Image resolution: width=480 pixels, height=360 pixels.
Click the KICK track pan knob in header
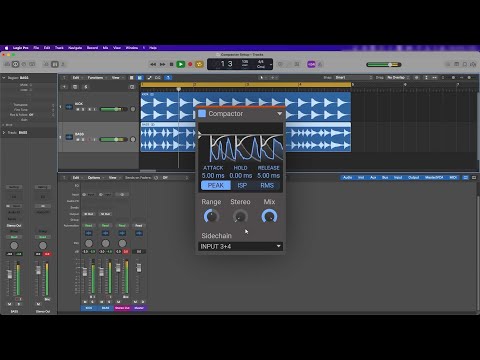click(133, 109)
